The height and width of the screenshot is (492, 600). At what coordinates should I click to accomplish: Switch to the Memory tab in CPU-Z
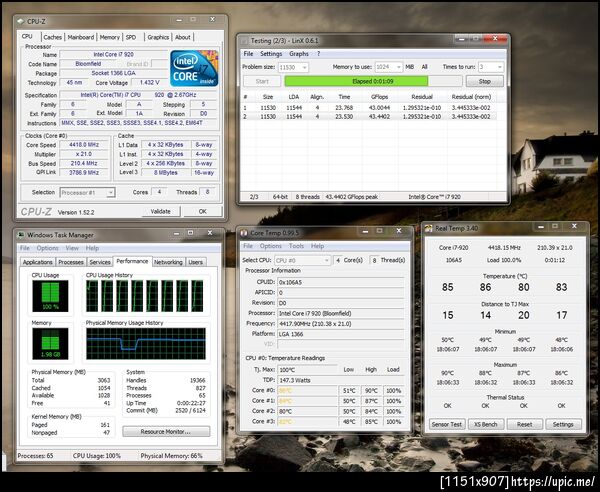tap(110, 37)
